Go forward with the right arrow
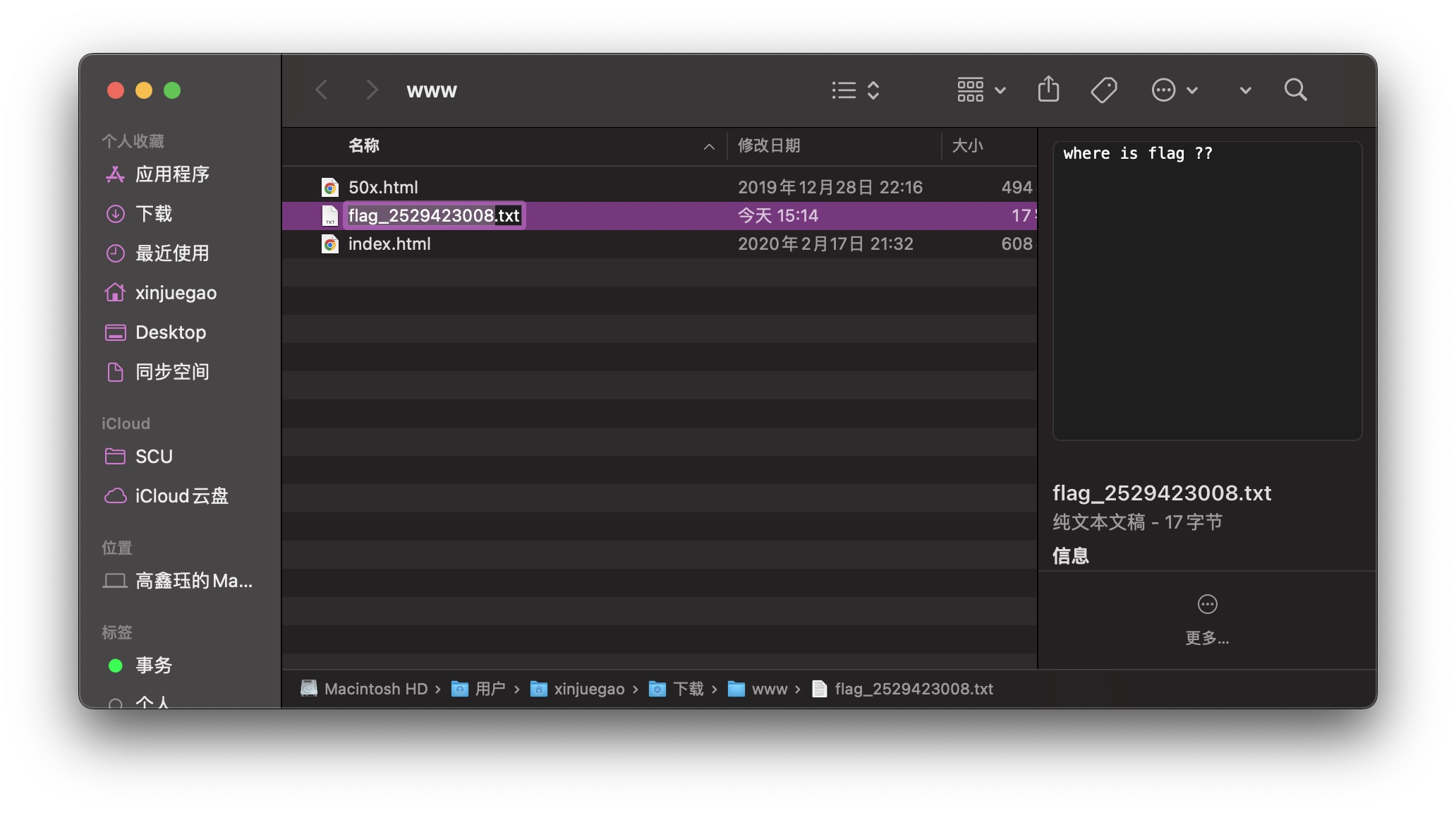 (372, 90)
